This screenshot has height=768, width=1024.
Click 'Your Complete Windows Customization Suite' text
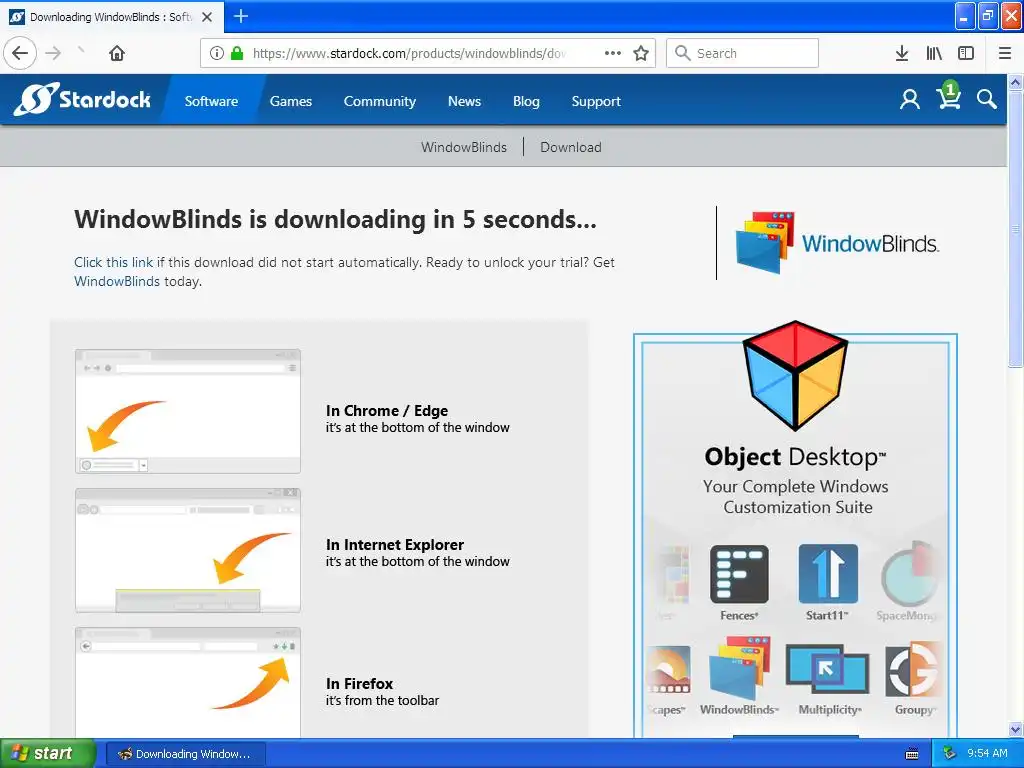tap(796, 497)
